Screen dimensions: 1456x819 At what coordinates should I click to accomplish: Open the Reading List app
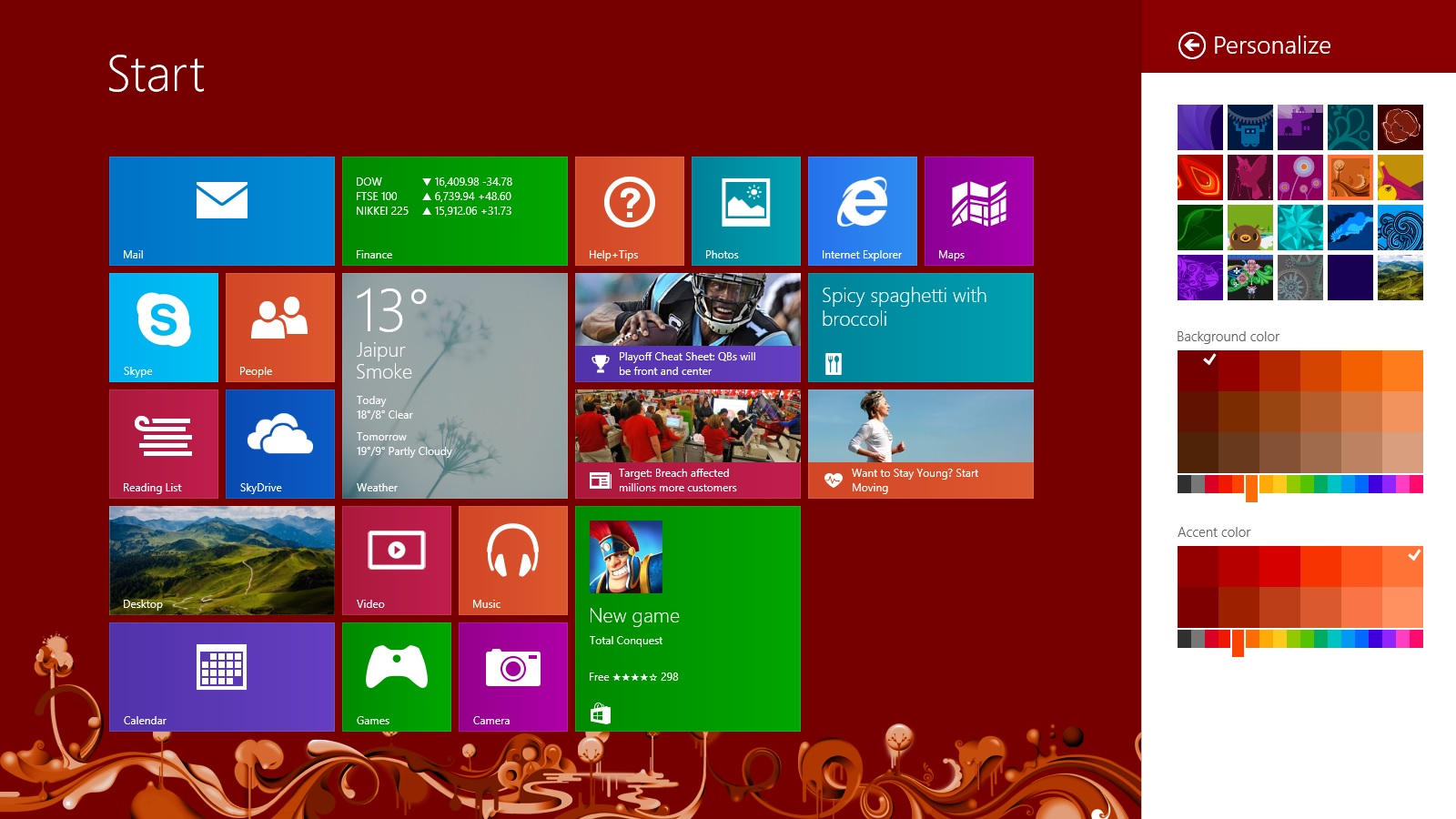pos(163,443)
